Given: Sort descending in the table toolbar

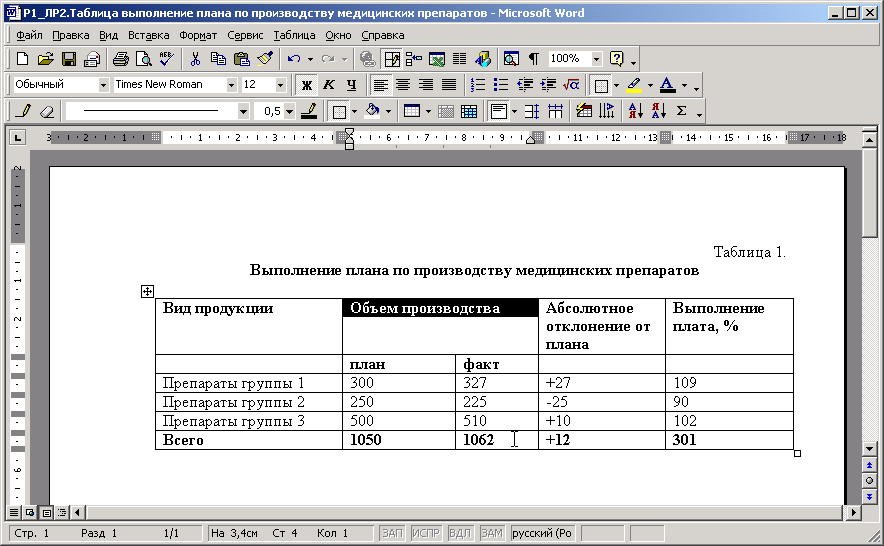Looking at the screenshot, I should tap(658, 111).
